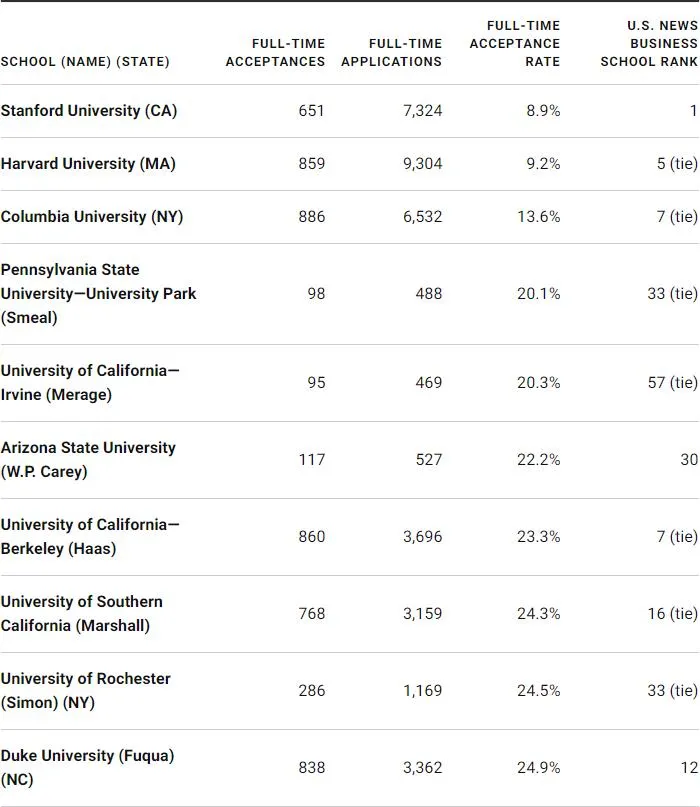
Task: Click Columbia's 886 acceptances cell
Action: [311, 217]
